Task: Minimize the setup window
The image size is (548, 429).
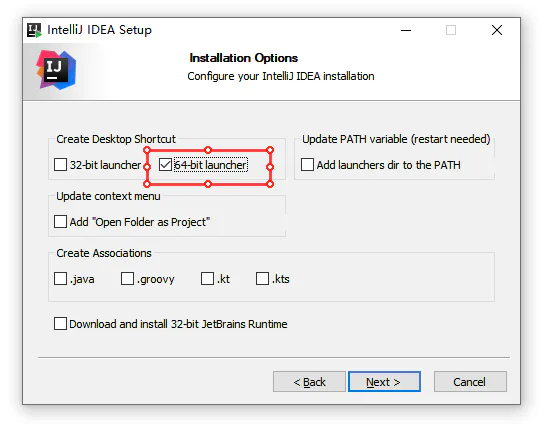Action: (x=406, y=30)
